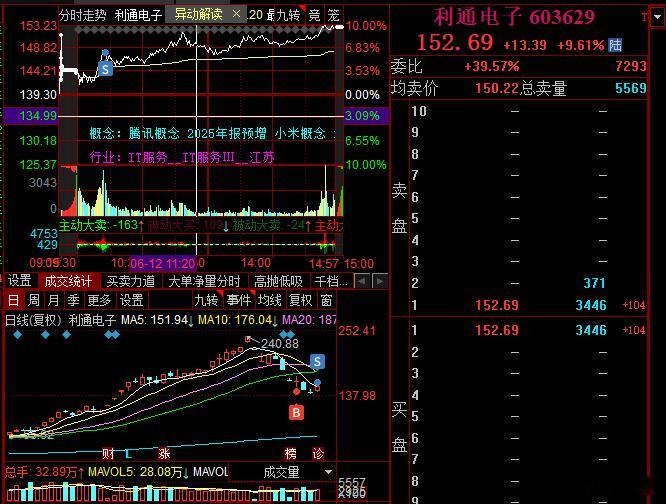Click 设置 in the K-line period bar
Screen dimensions: 666x504
[x=131, y=300]
